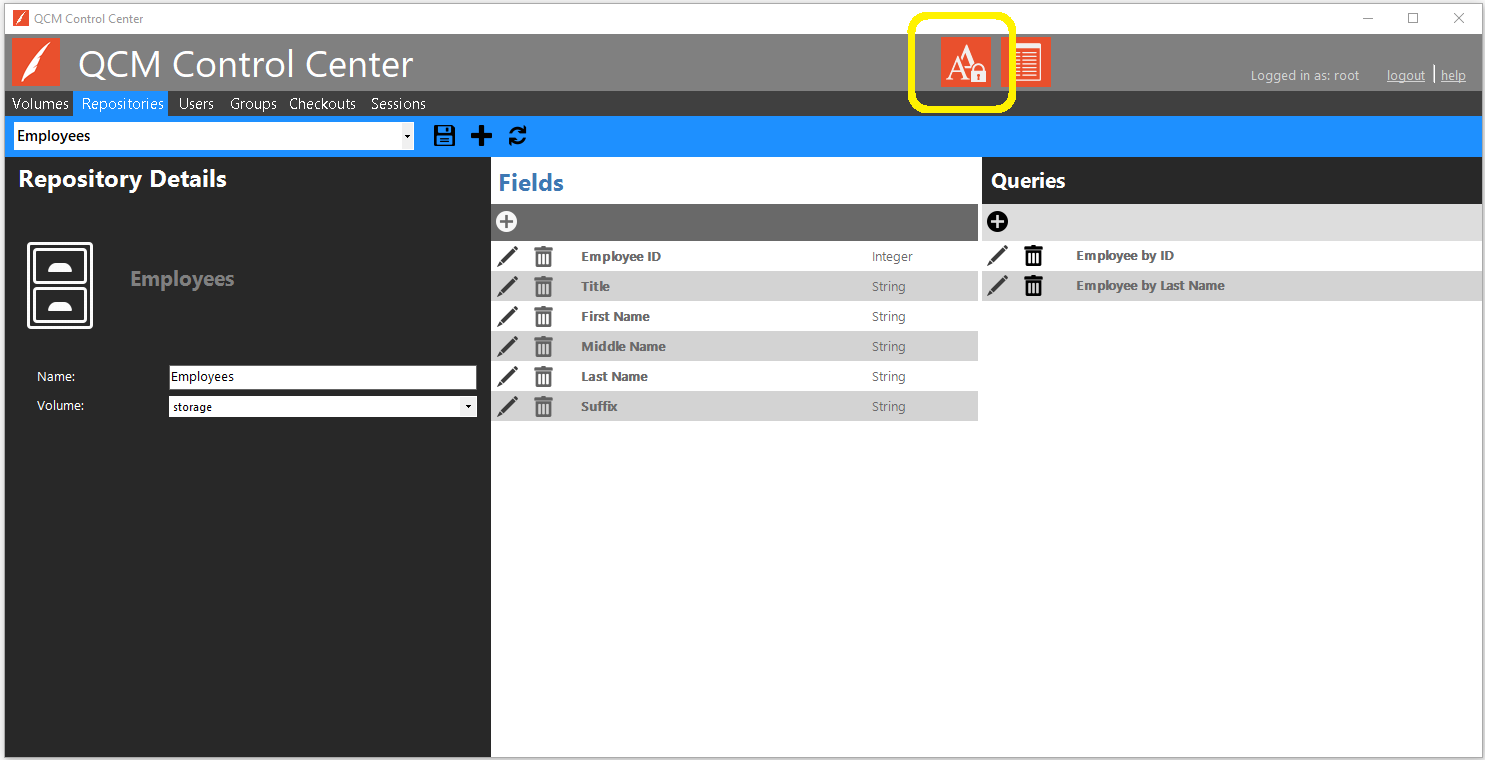This screenshot has width=1485, height=762.
Task: Click the repository Name input field
Action: tap(322, 377)
